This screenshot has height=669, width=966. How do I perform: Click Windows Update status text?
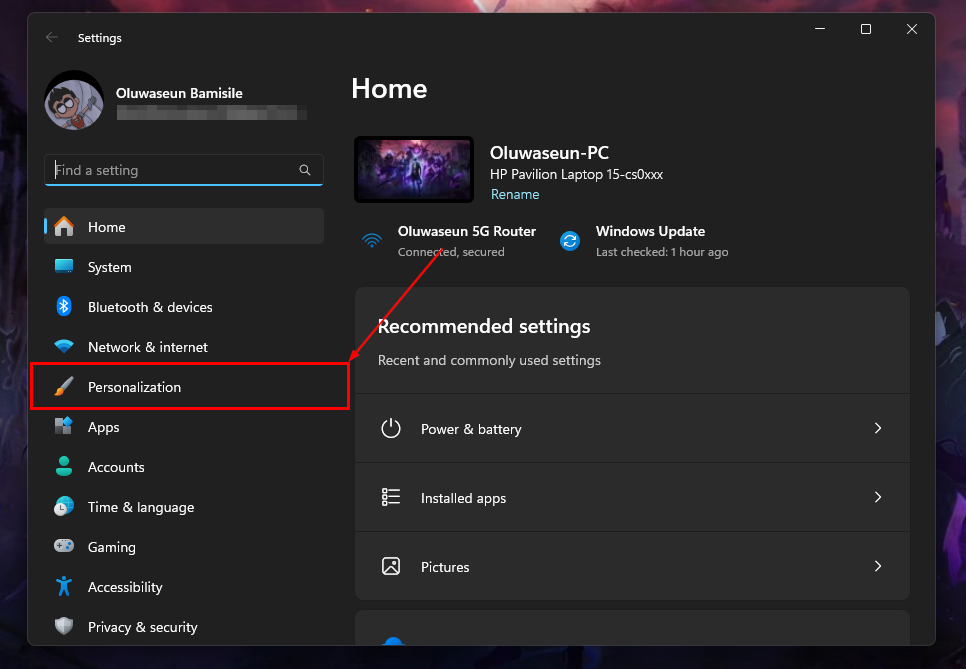pos(650,232)
